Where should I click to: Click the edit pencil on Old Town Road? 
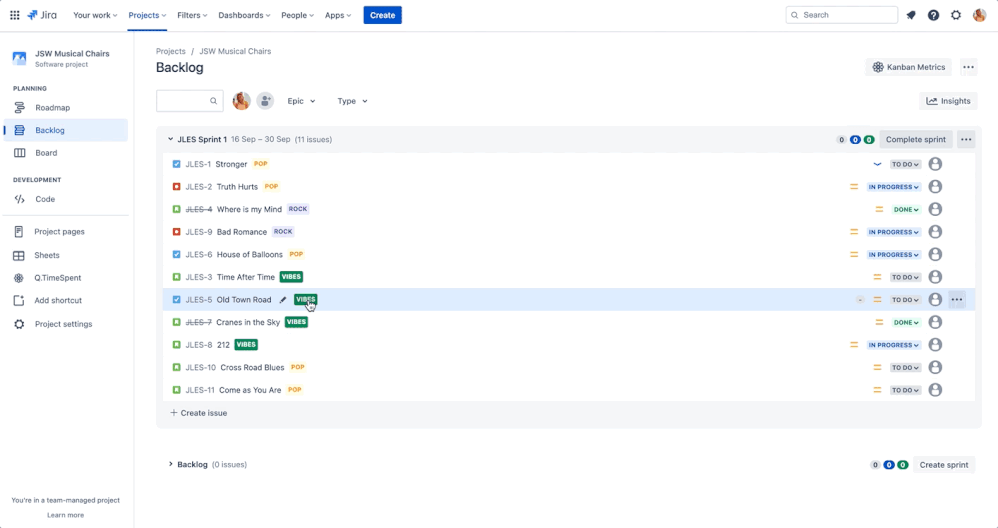pyautogui.click(x=283, y=300)
